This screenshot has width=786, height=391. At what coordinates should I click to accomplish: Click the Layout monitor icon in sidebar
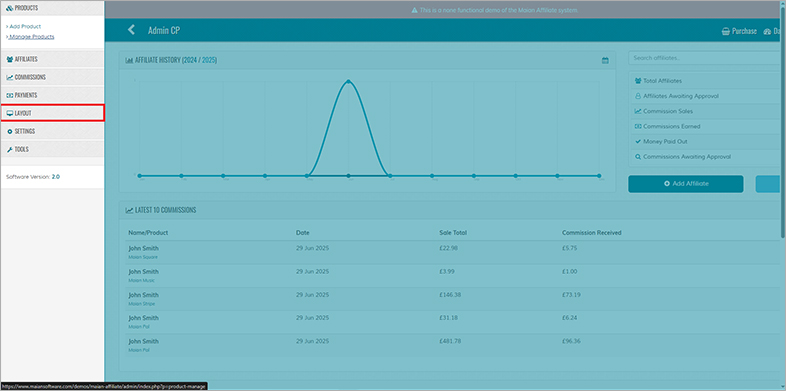coord(10,113)
